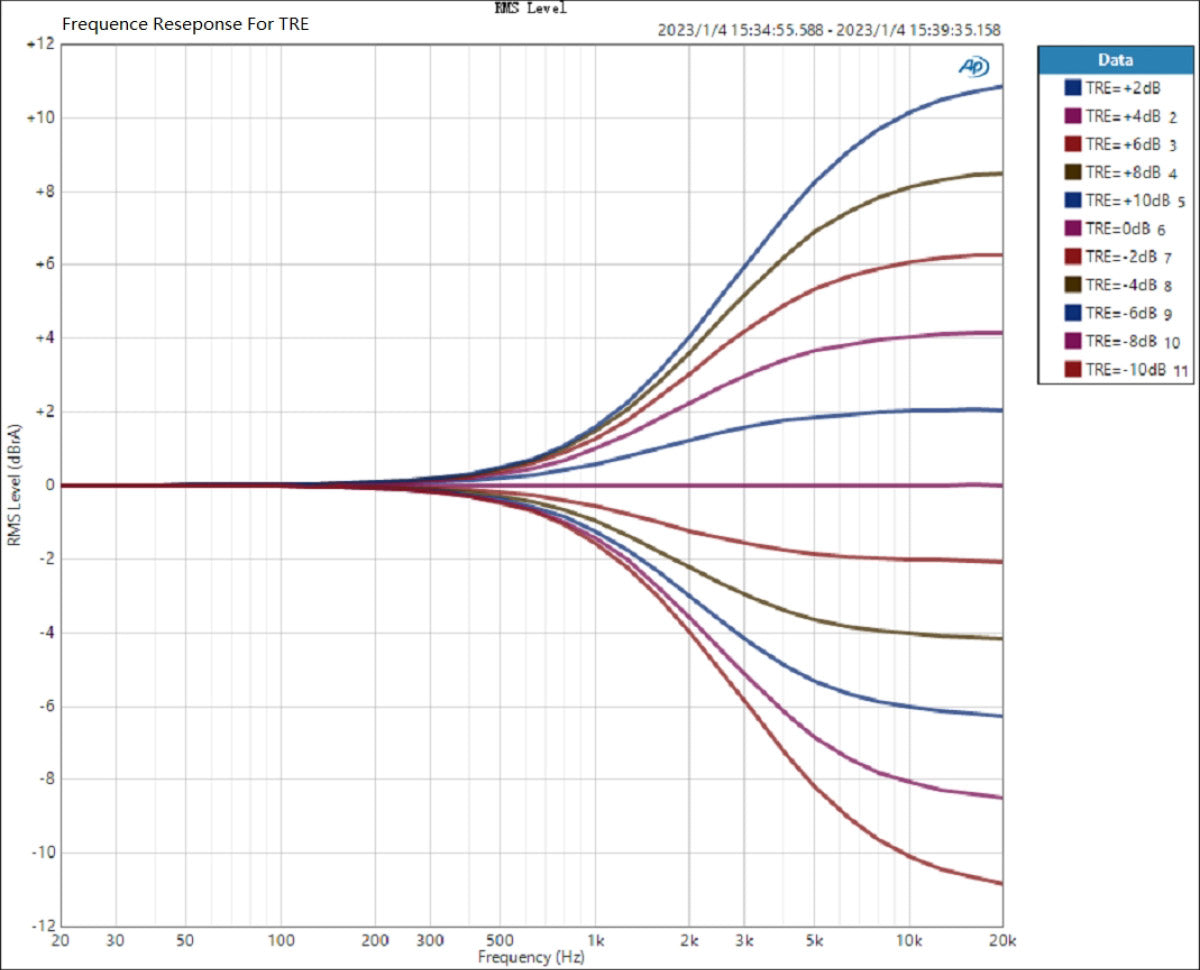Click the TRE=0dB legend color swatch
The height and width of the screenshot is (970, 1200).
point(1073,229)
